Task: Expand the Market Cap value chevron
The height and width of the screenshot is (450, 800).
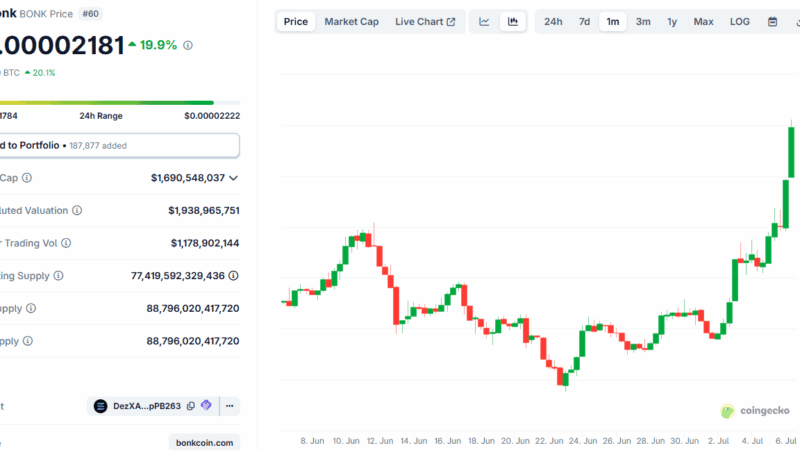Action: [233, 178]
